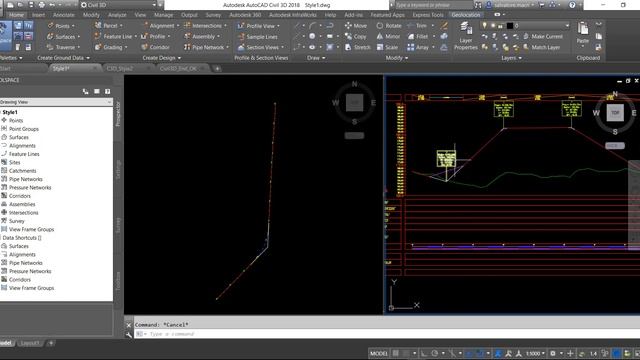
Task: Open Layer Properties manager
Action: 465,37
